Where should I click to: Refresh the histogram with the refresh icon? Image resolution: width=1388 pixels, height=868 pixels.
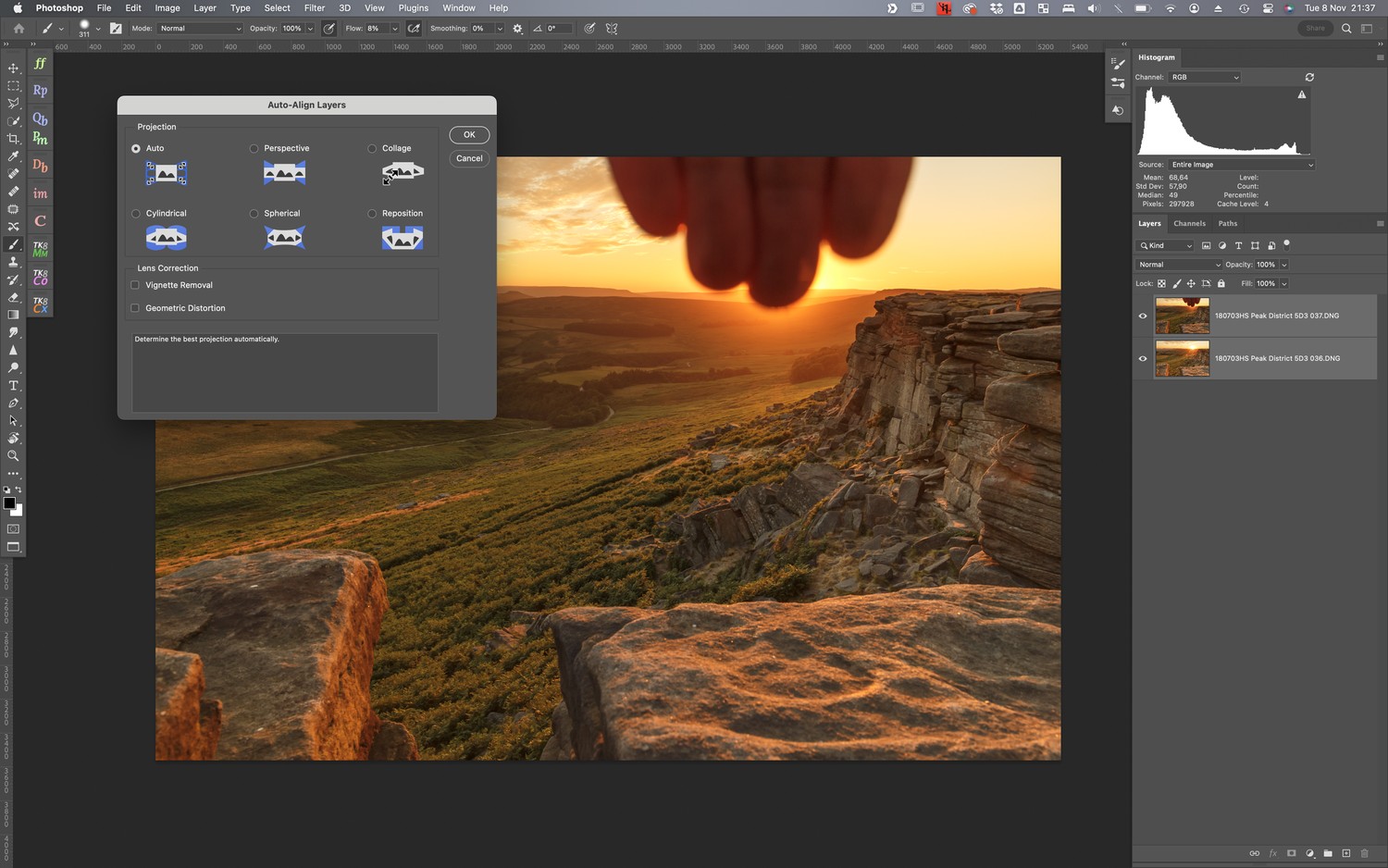tap(1309, 78)
